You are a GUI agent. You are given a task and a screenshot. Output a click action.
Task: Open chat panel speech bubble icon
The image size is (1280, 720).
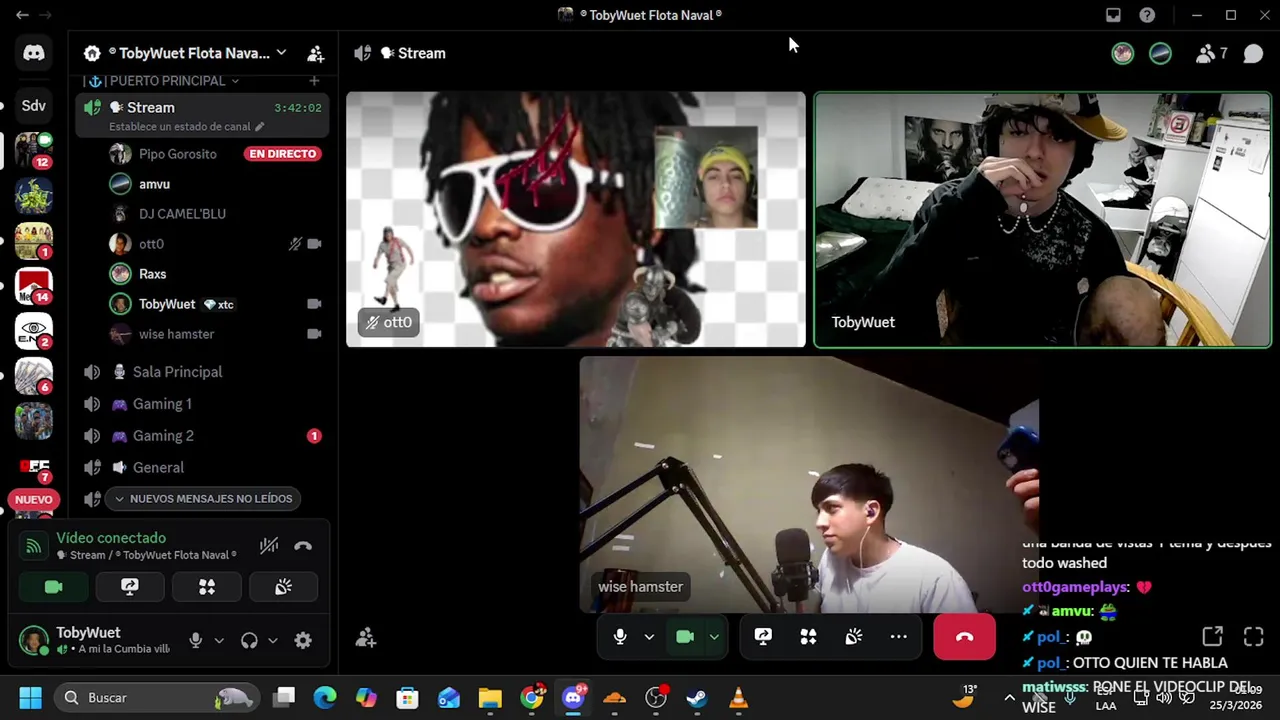coord(1253,53)
